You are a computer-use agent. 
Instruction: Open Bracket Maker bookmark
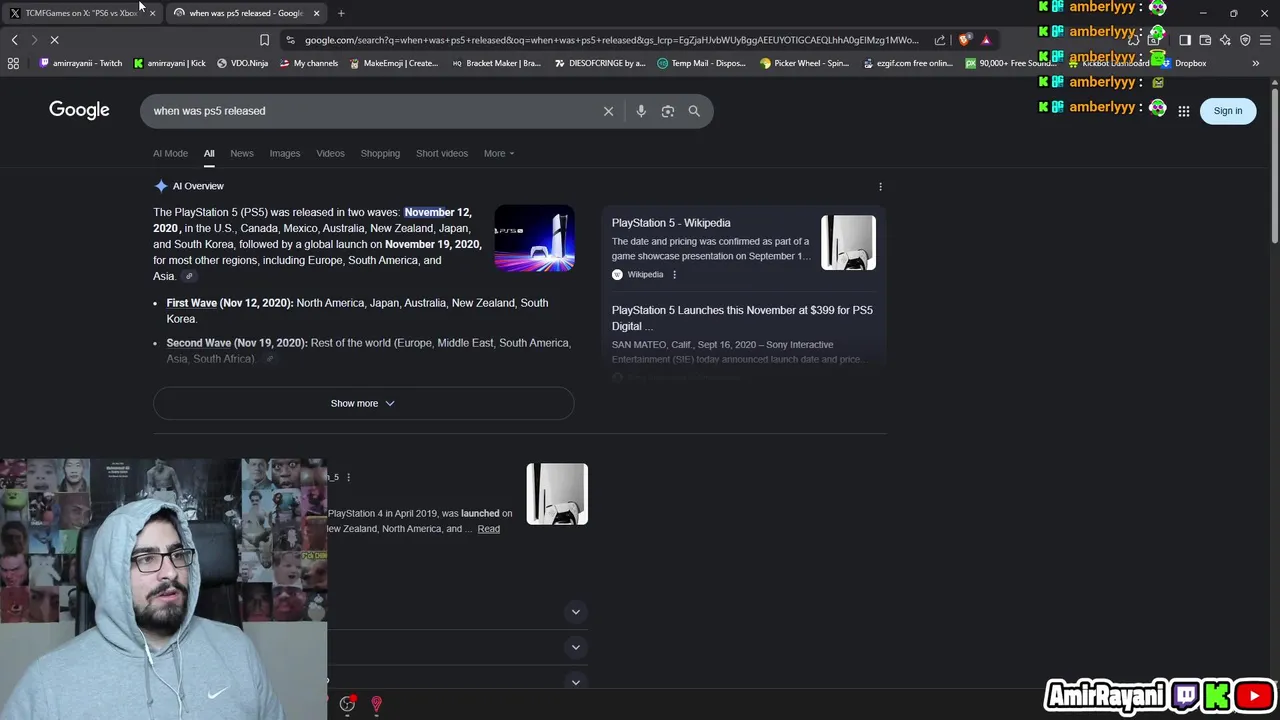(x=496, y=63)
